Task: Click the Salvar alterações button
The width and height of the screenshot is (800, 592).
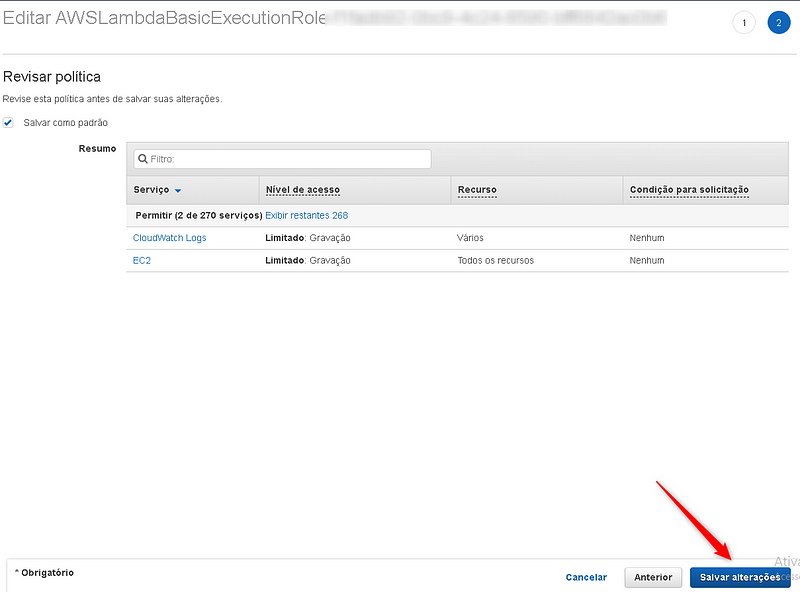Action: [x=740, y=577]
